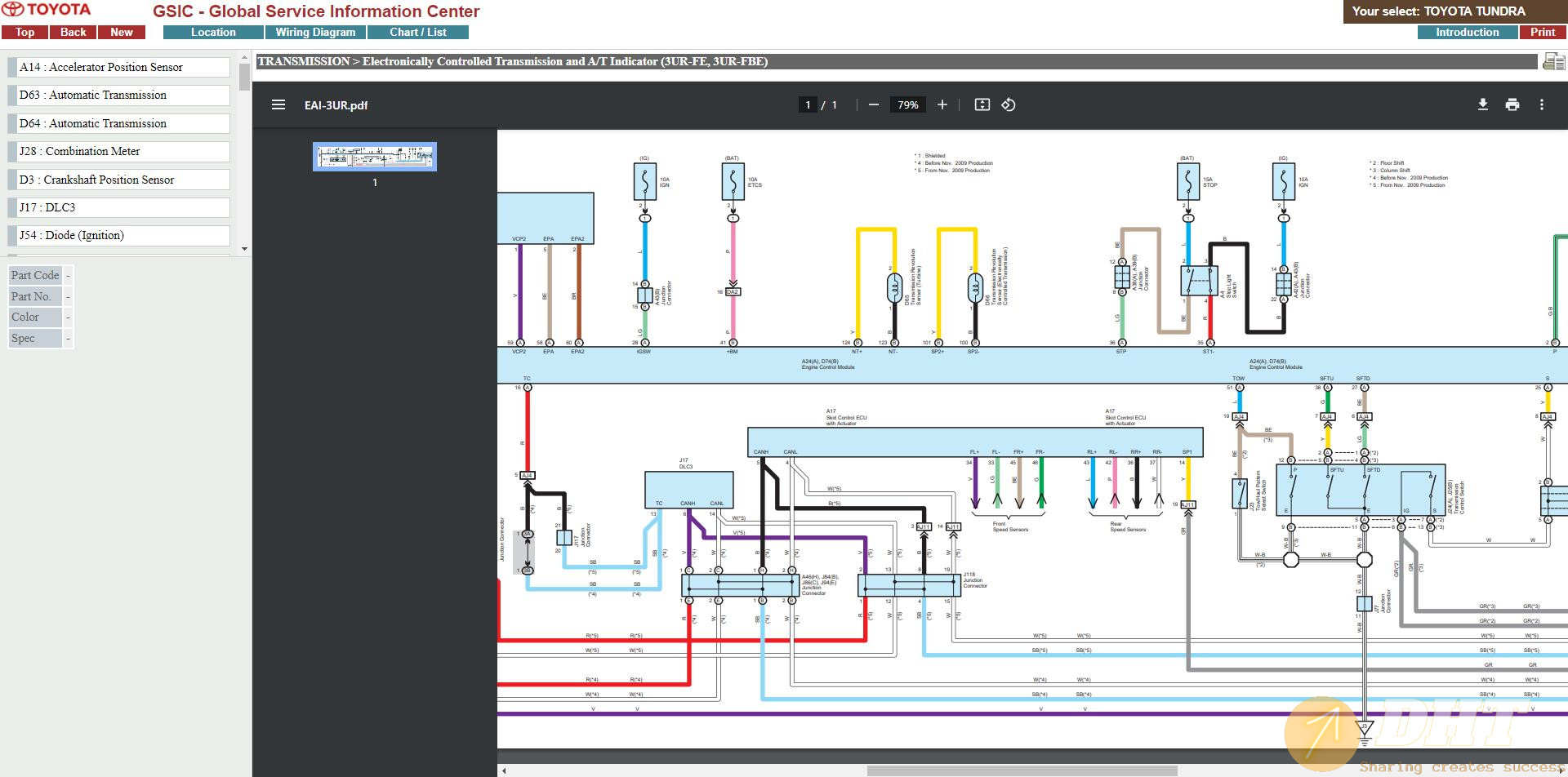Click the PDF page number field

(808, 104)
